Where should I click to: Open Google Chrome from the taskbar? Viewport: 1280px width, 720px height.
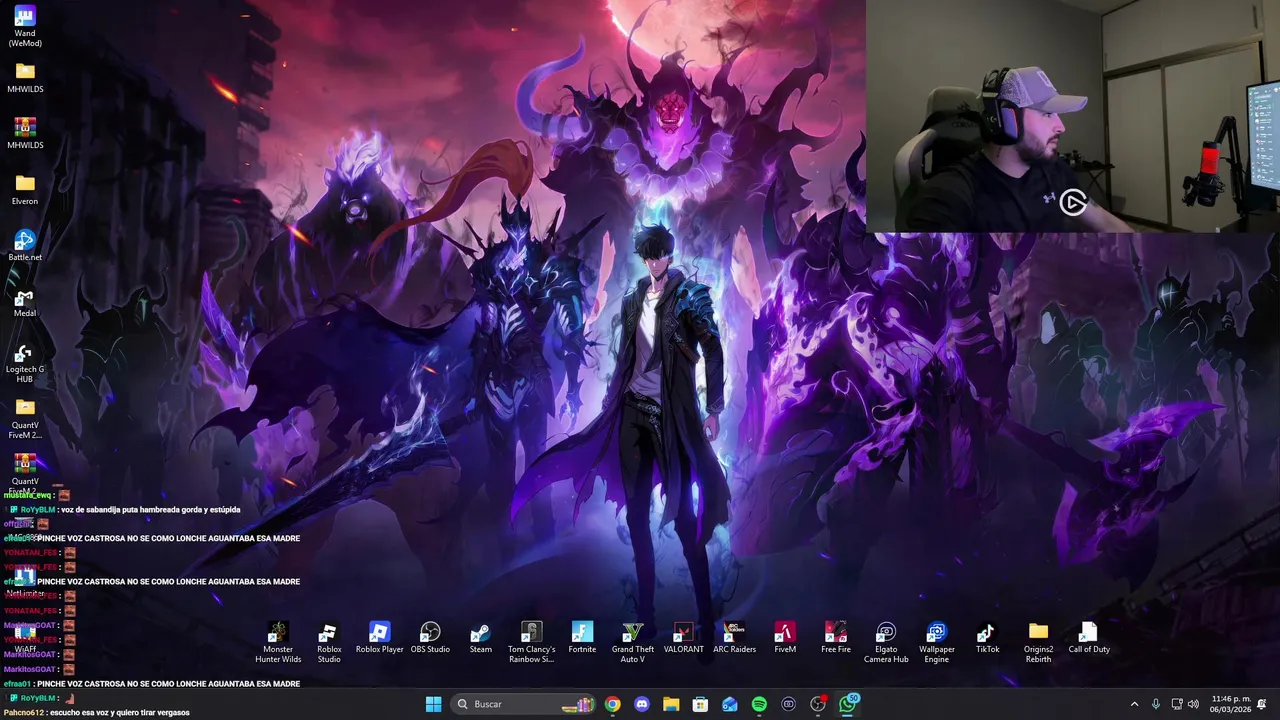pos(612,704)
